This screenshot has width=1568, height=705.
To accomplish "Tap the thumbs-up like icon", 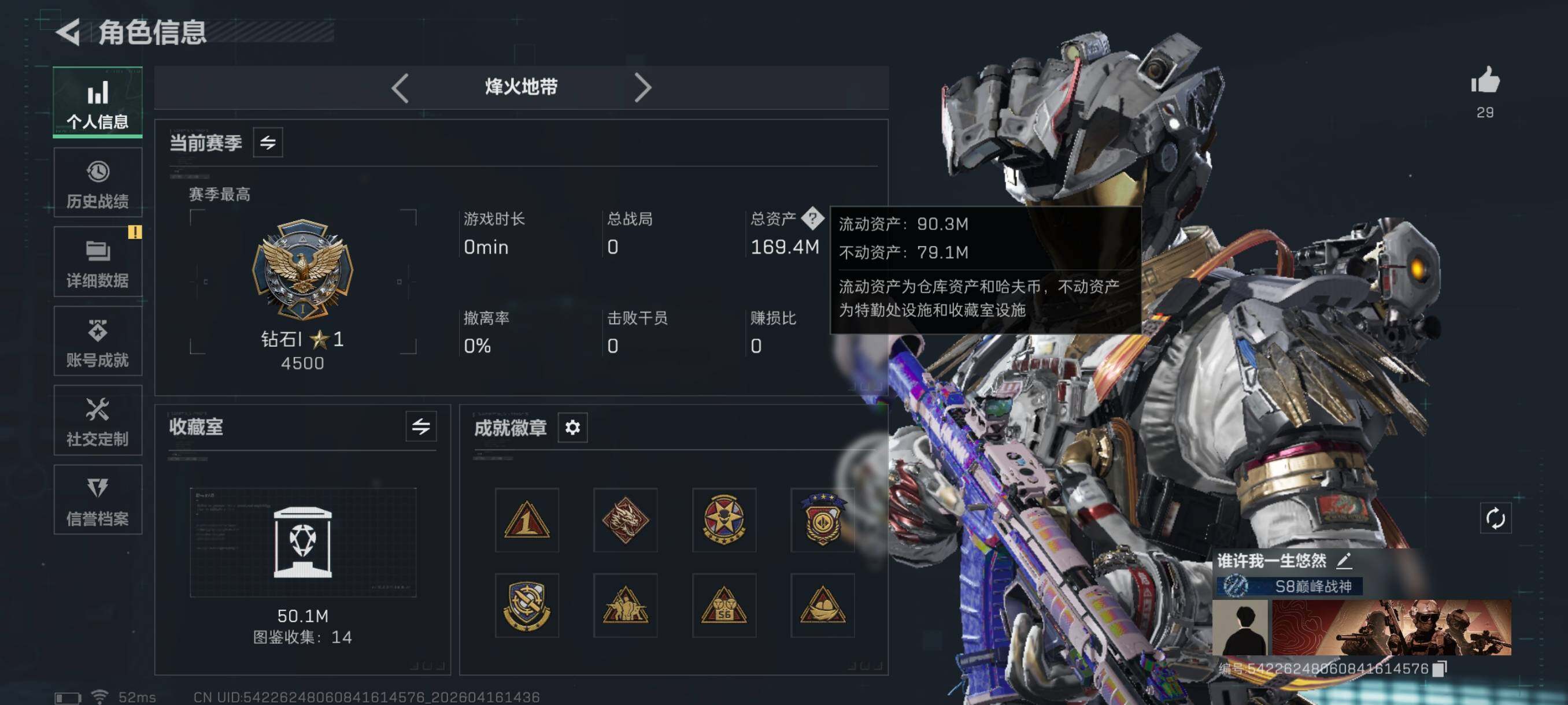I will tap(1485, 80).
